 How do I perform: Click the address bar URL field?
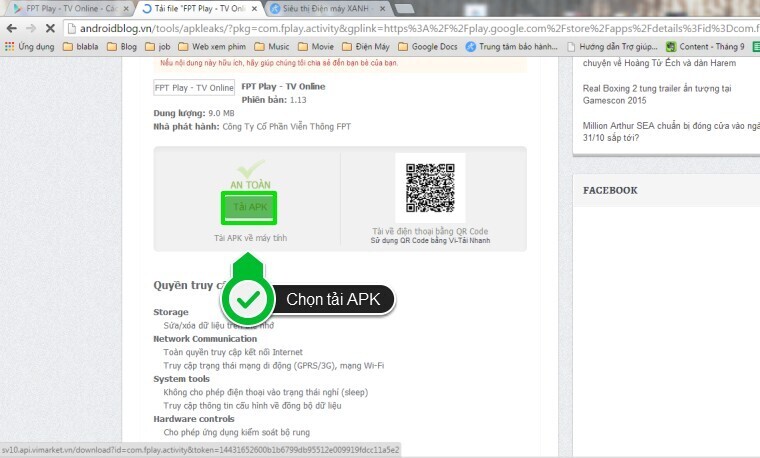pos(412,29)
